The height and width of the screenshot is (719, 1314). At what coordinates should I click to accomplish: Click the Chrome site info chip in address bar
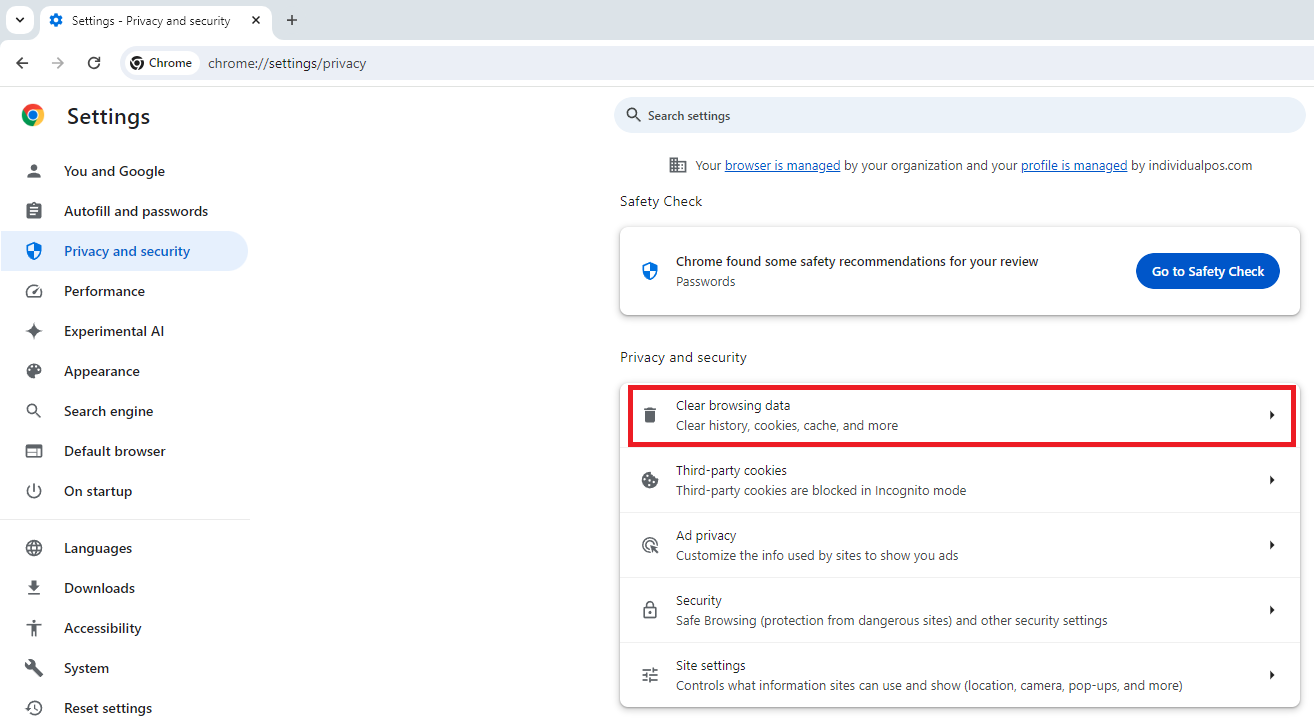tap(161, 63)
